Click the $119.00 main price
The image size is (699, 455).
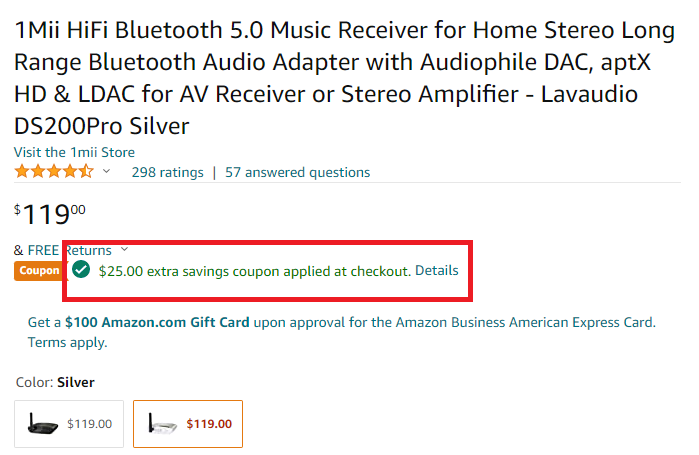click(50, 214)
